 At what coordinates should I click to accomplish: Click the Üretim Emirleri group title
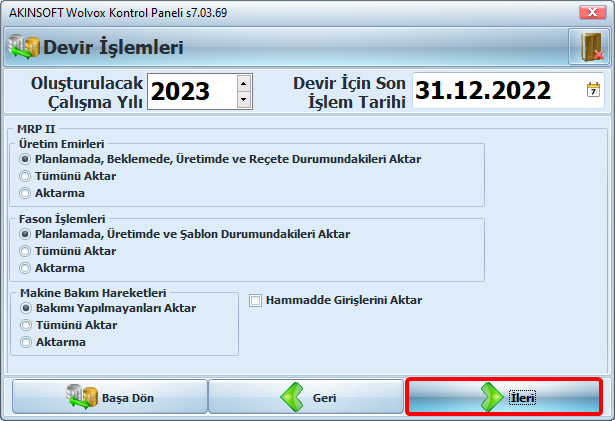(x=62, y=144)
